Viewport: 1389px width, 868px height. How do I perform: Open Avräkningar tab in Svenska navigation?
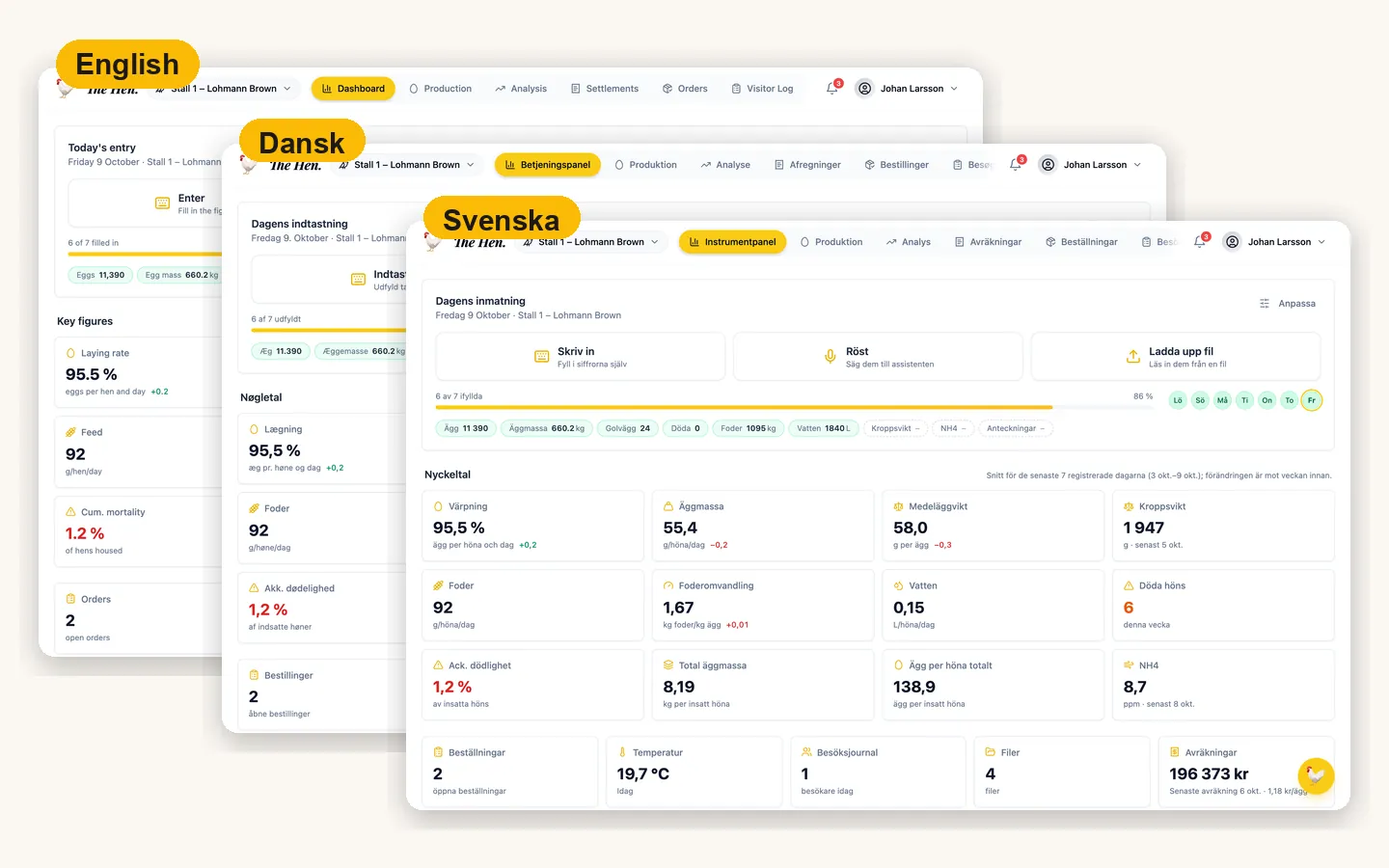(x=988, y=242)
